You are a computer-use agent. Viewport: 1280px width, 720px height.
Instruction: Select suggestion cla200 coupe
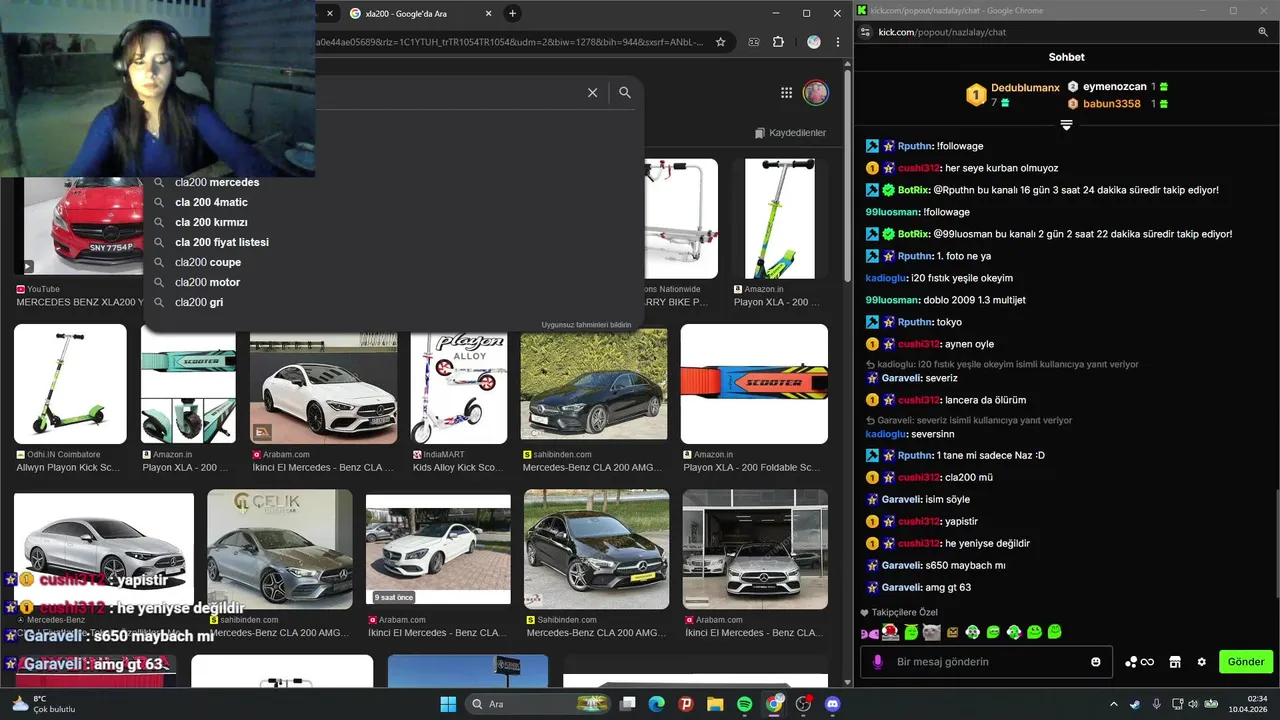(208, 262)
